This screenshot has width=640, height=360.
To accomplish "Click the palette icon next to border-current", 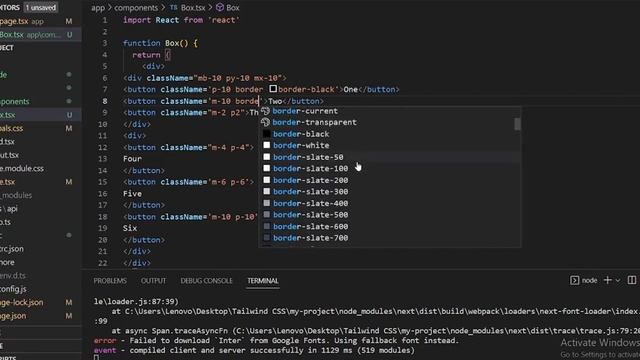I will [265, 111].
